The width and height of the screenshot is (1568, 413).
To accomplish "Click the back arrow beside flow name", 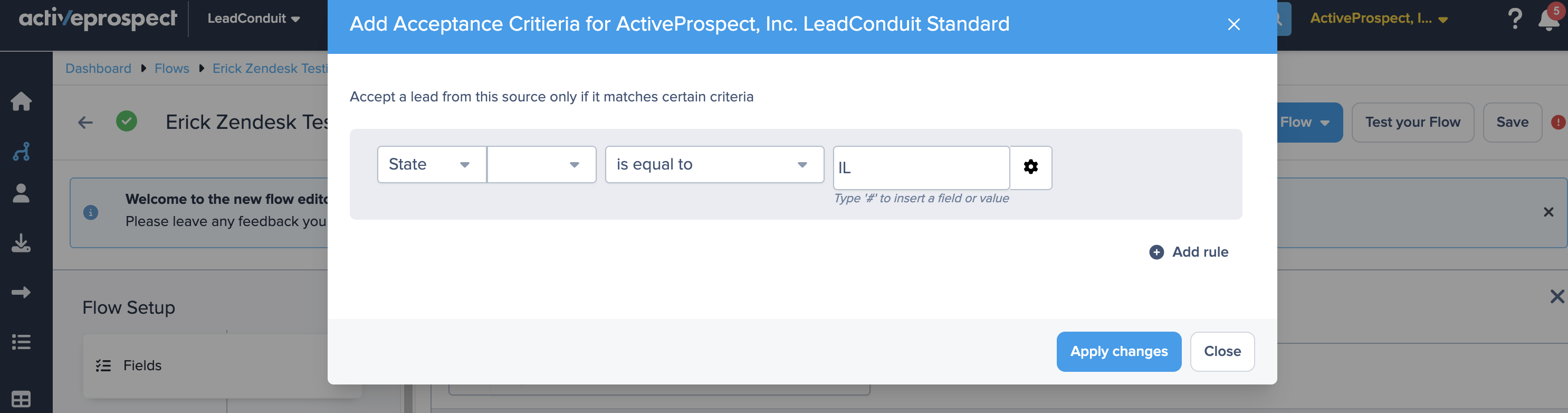I will pos(85,123).
